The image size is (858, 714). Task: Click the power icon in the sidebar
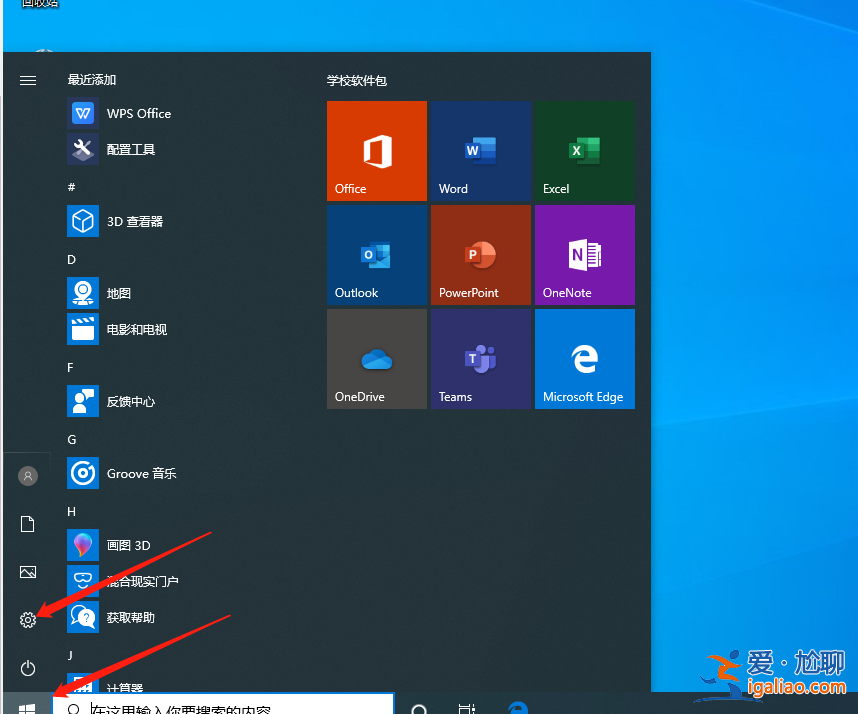pyautogui.click(x=27, y=668)
